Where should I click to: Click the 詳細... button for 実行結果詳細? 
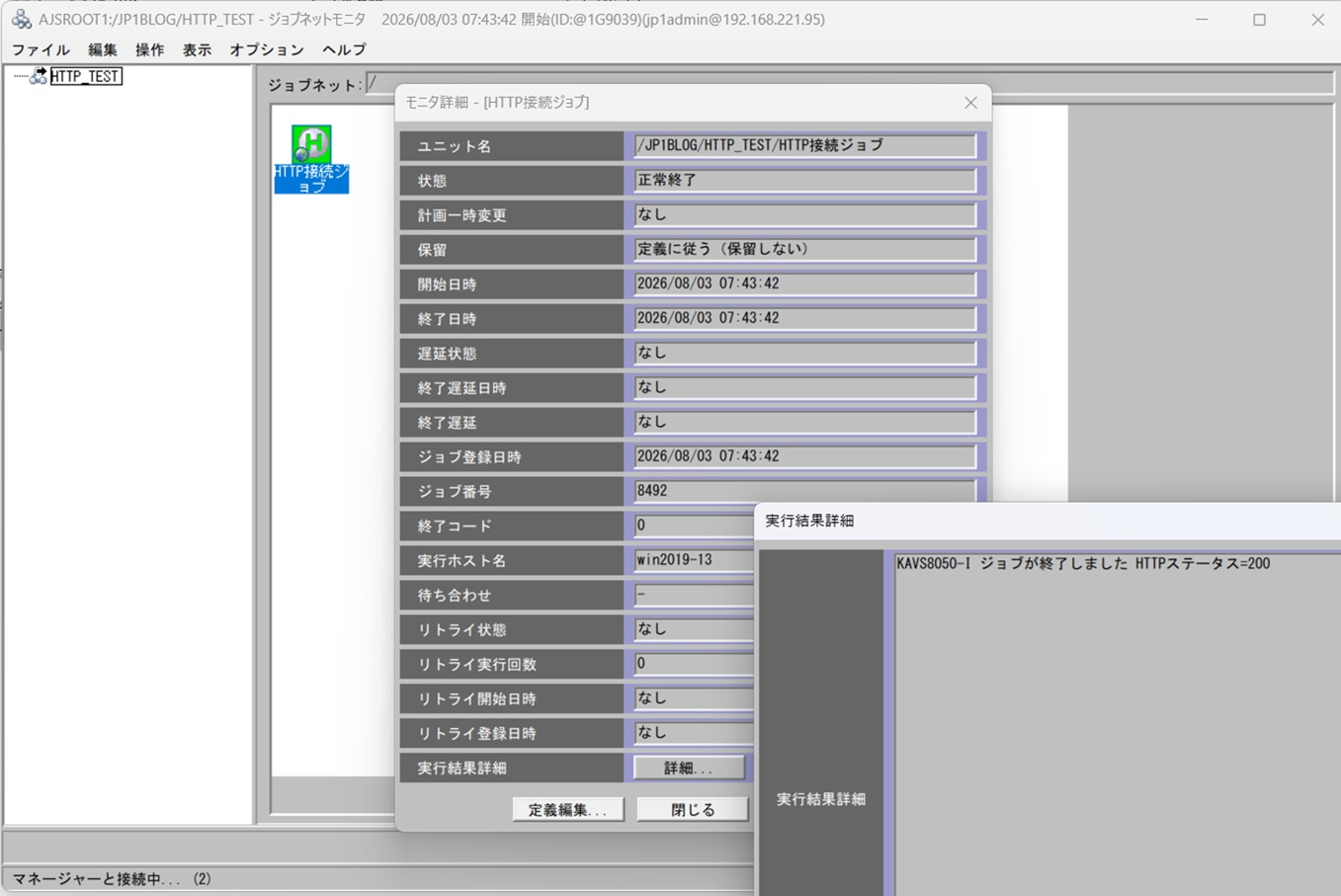689,768
